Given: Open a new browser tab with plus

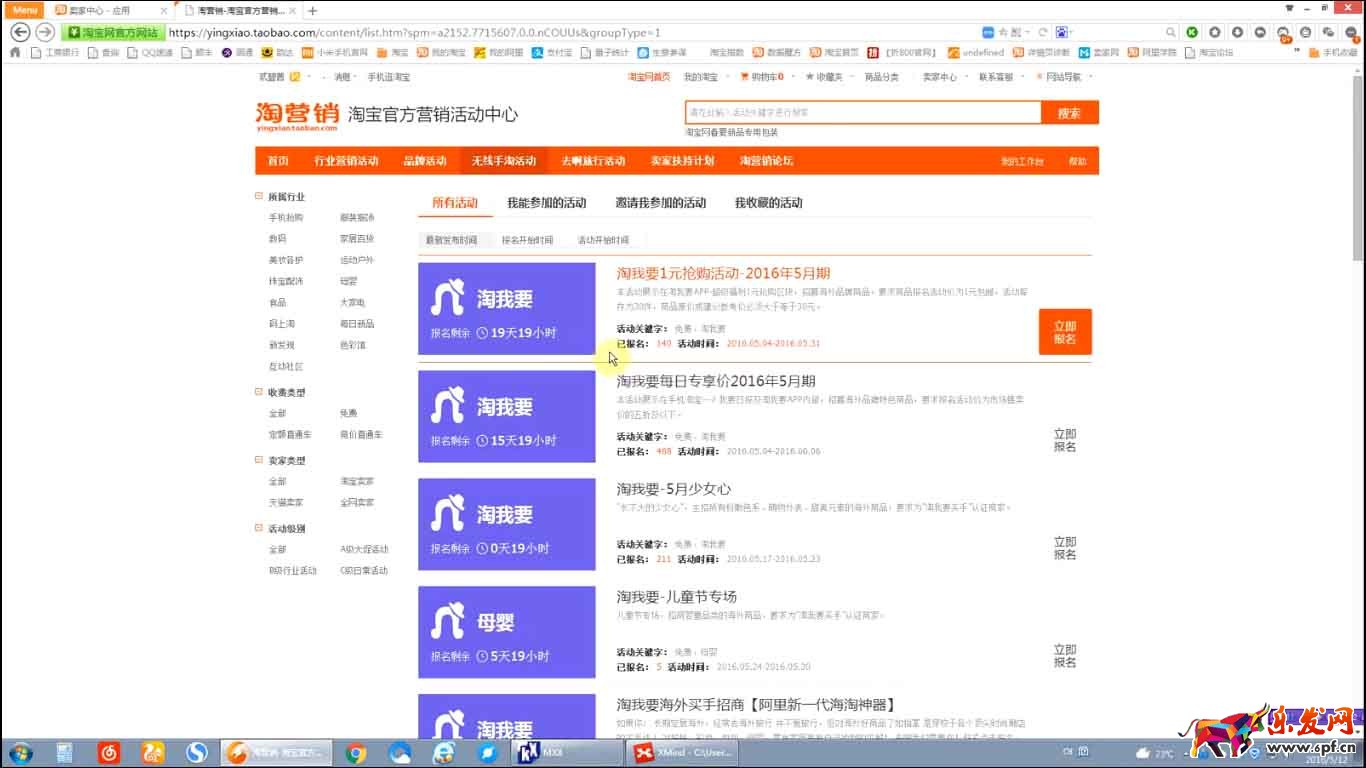Looking at the screenshot, I should pyautogui.click(x=313, y=10).
